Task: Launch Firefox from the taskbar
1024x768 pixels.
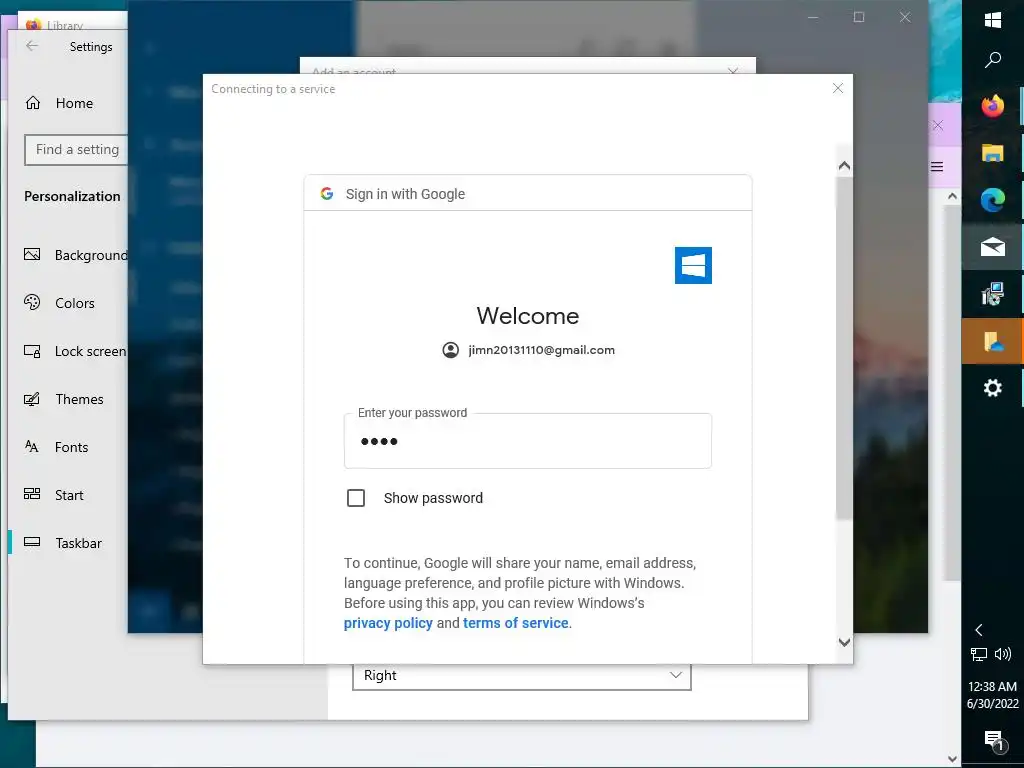Action: [x=993, y=106]
